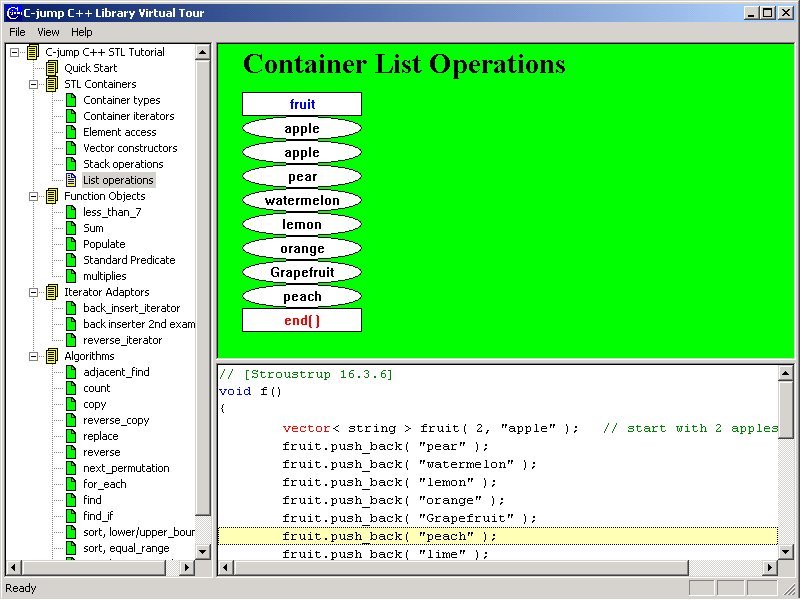Click the tree panel scroll up arrow
Viewport: 800px width, 600px height.
pos(203,52)
